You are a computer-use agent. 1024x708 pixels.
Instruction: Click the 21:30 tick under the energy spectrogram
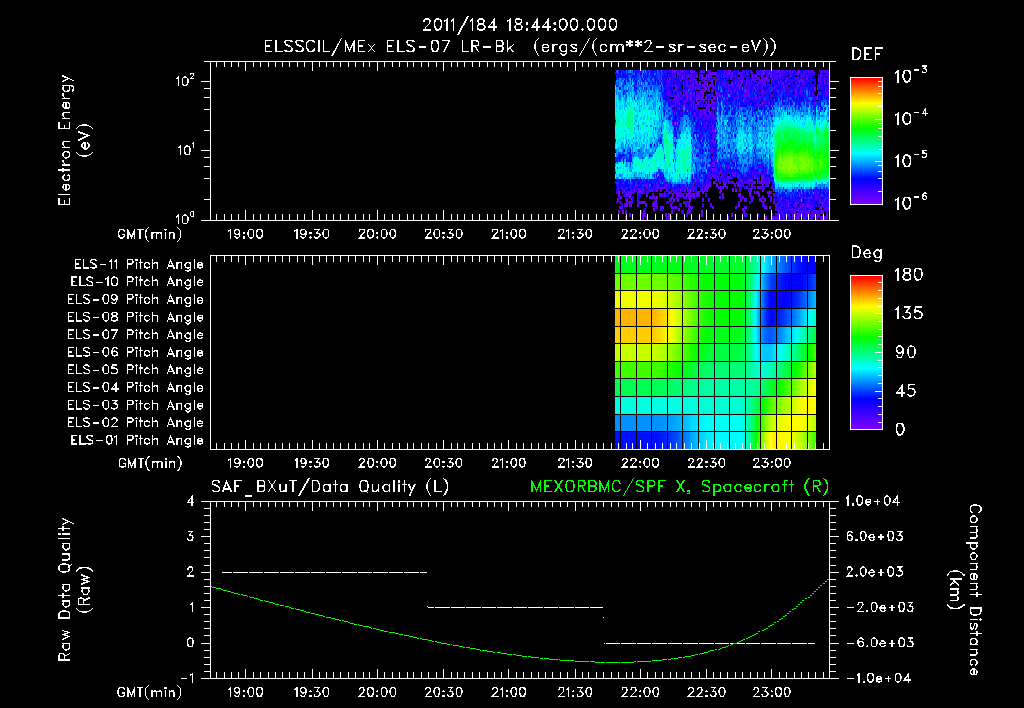575,234
